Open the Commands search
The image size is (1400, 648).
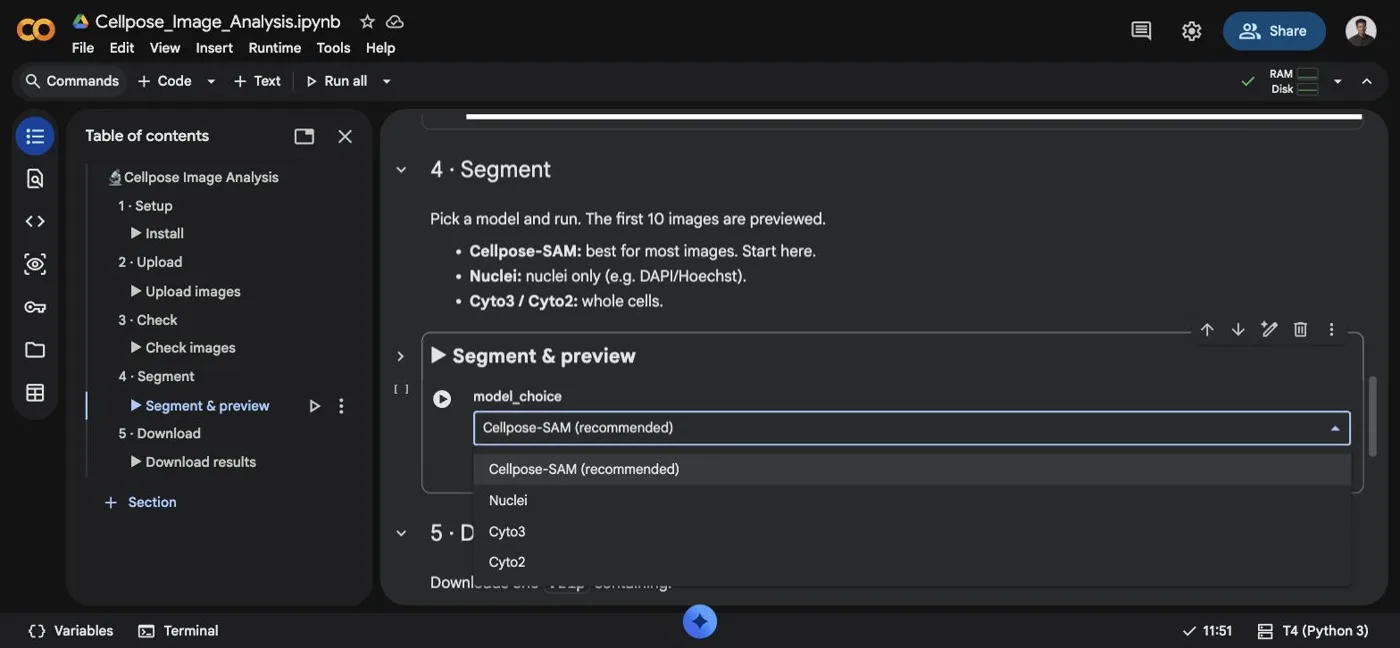click(x=72, y=81)
